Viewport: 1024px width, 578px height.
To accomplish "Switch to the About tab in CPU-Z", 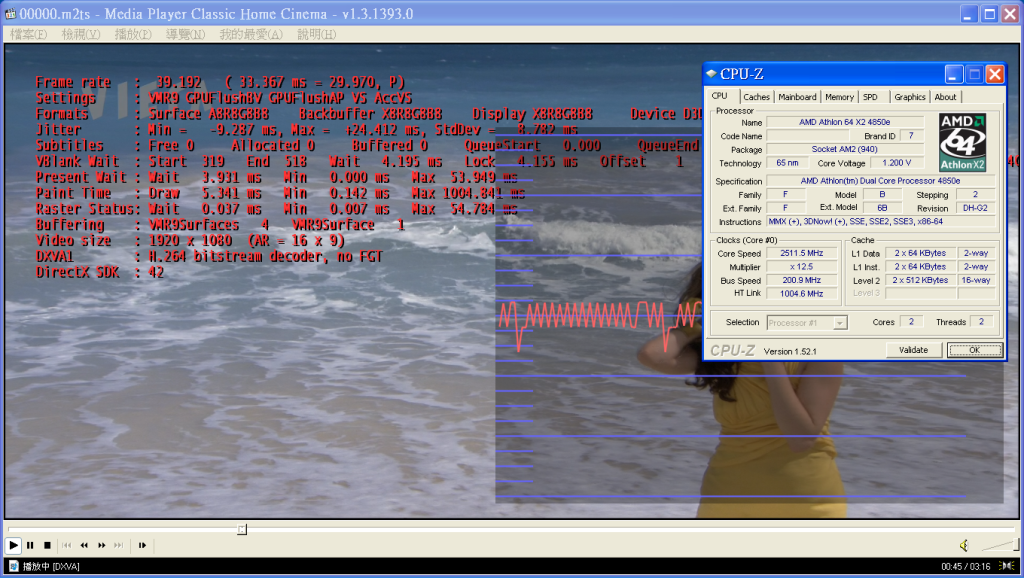I will pyautogui.click(x=945, y=97).
